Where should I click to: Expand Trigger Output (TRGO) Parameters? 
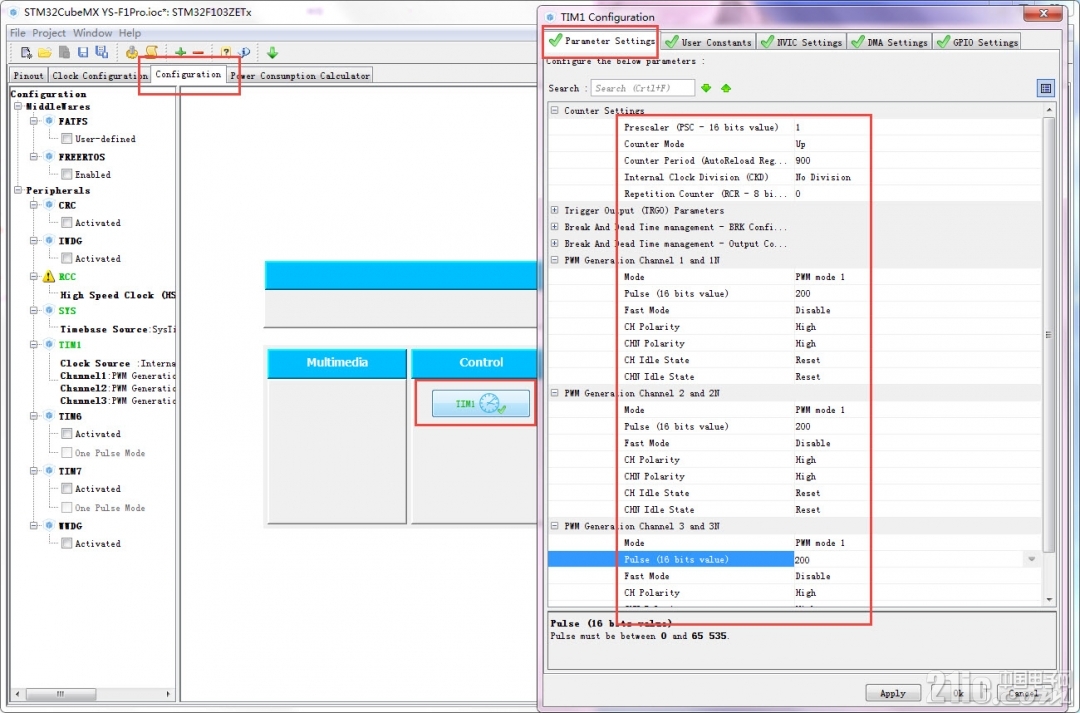tap(554, 210)
